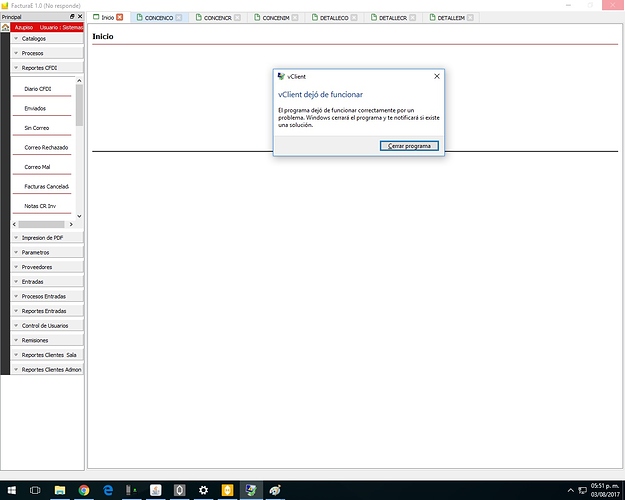Image resolution: width=625 pixels, height=500 pixels.
Task: Collapse the Reportes CFDI section
Action: pos(47,68)
